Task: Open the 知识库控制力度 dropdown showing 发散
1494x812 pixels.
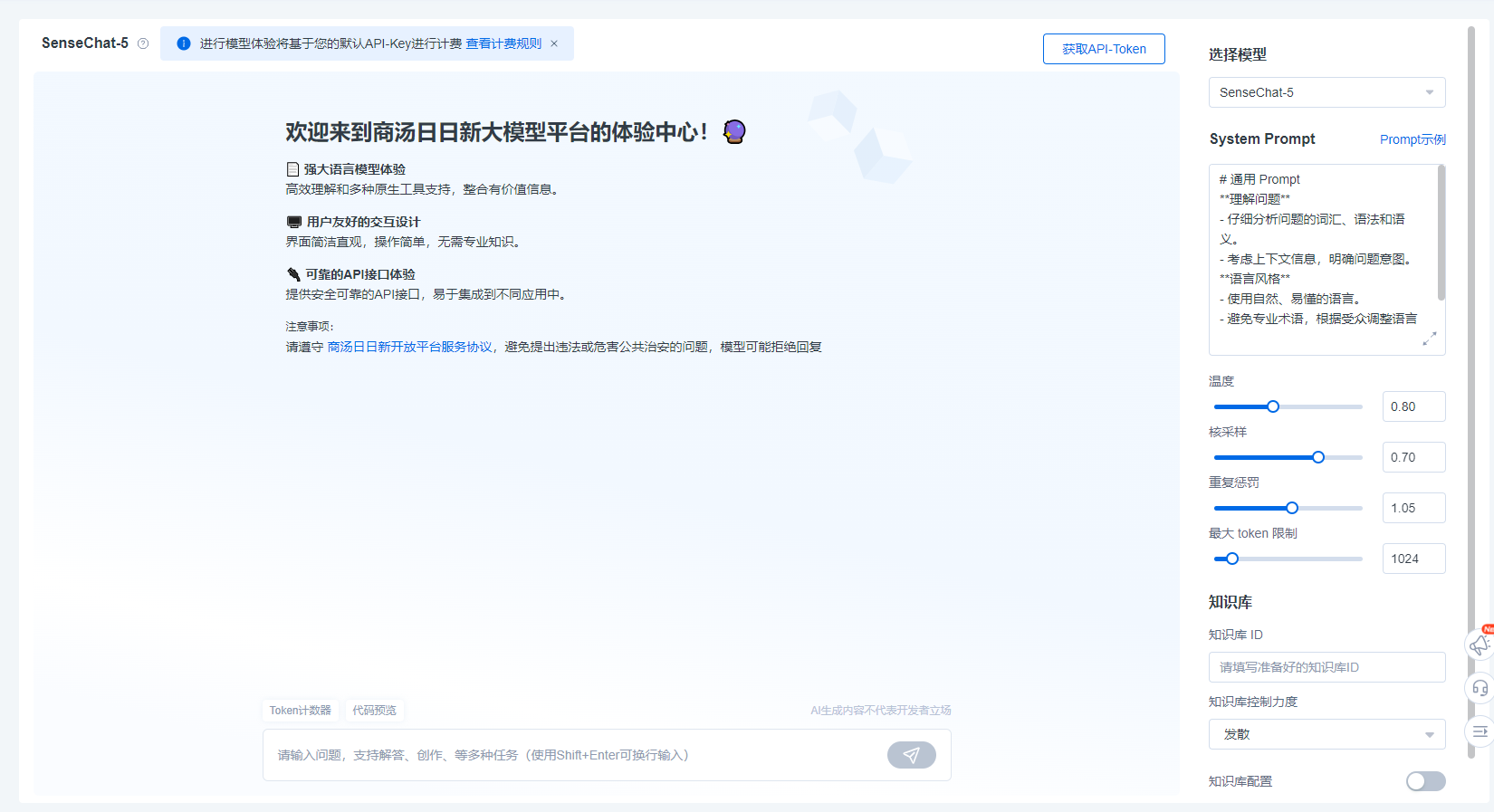Action: pos(1326,734)
